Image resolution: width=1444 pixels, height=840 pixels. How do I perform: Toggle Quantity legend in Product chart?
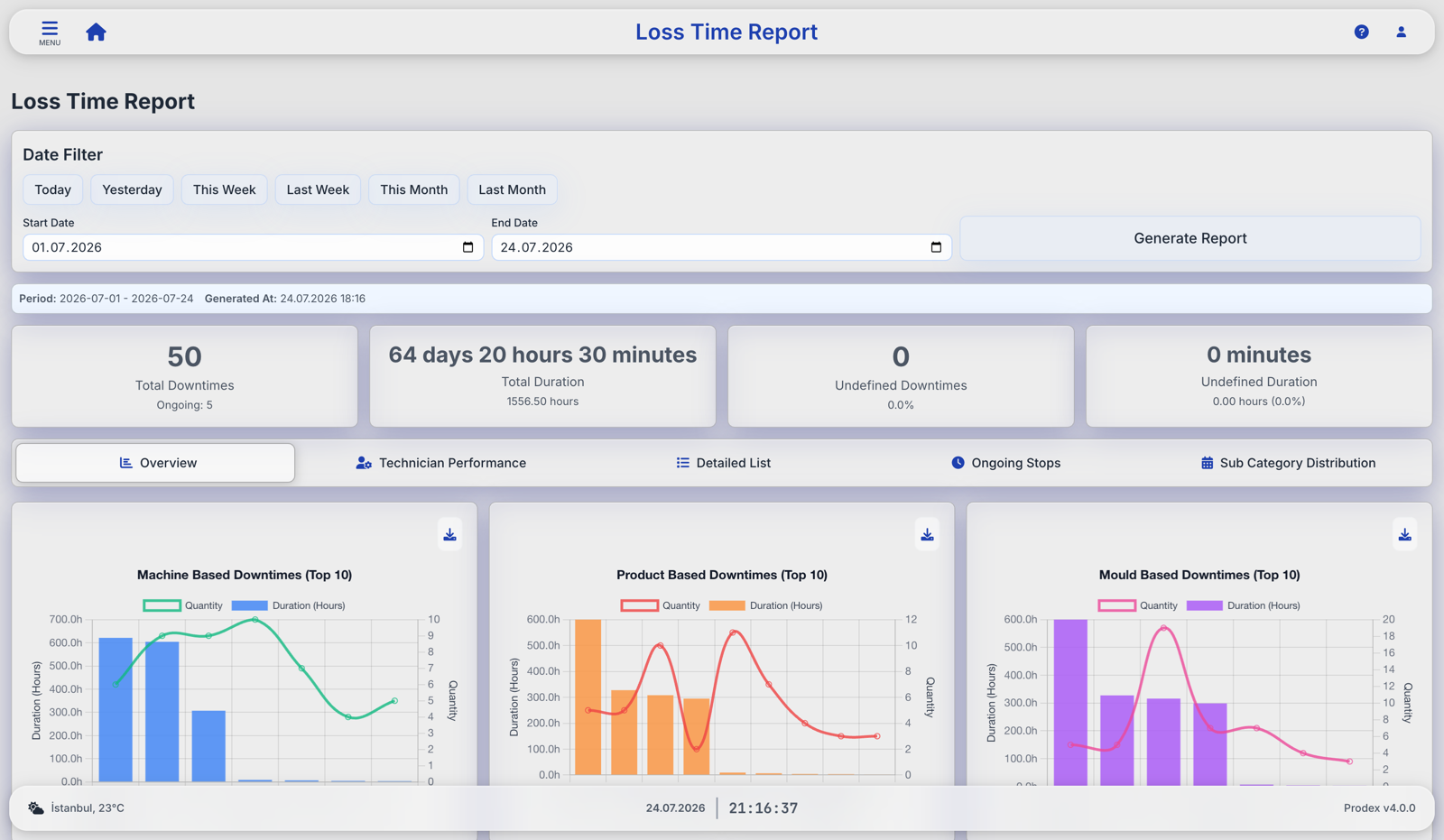(x=660, y=605)
